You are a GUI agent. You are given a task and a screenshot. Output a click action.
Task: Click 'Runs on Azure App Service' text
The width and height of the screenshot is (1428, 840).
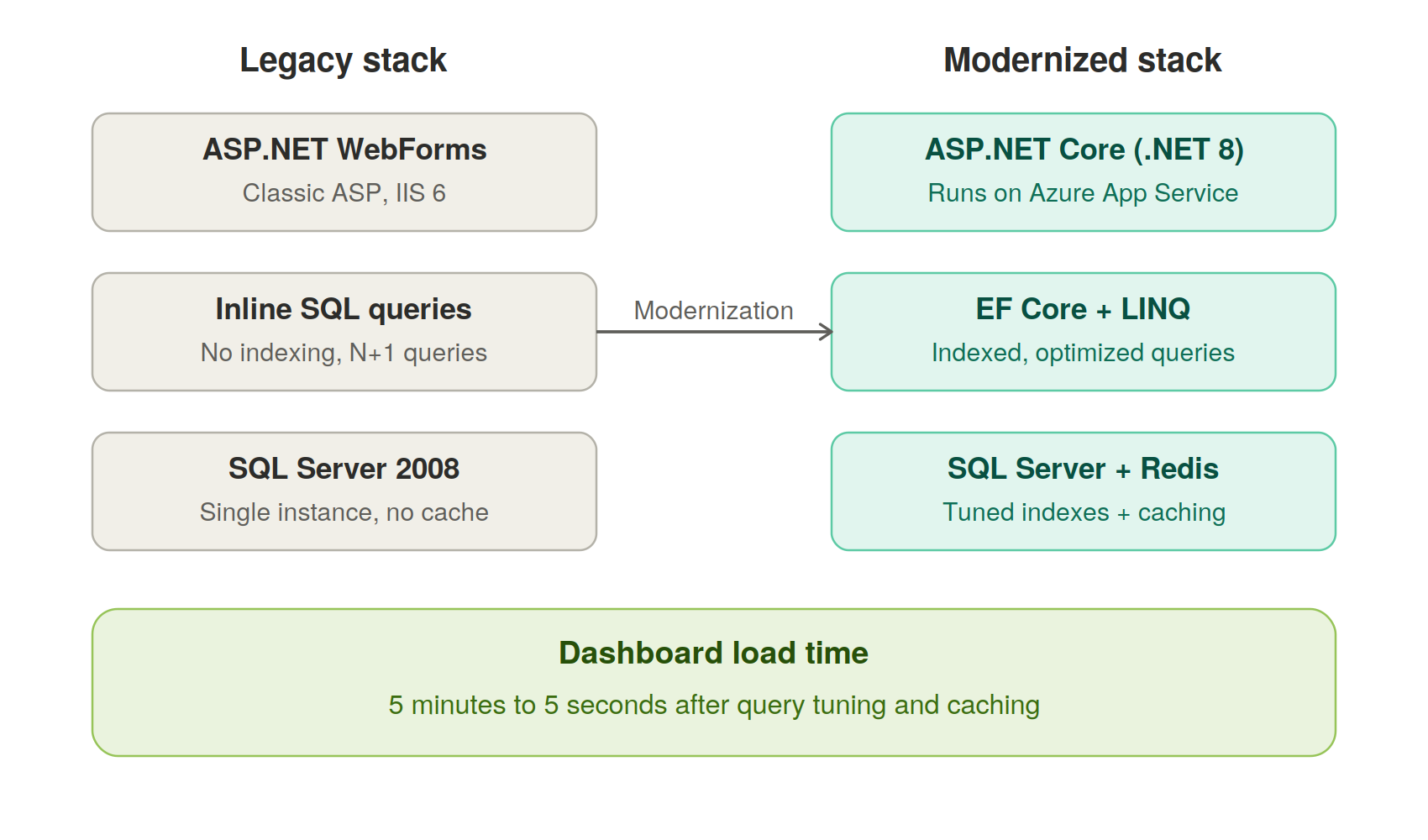click(1083, 193)
